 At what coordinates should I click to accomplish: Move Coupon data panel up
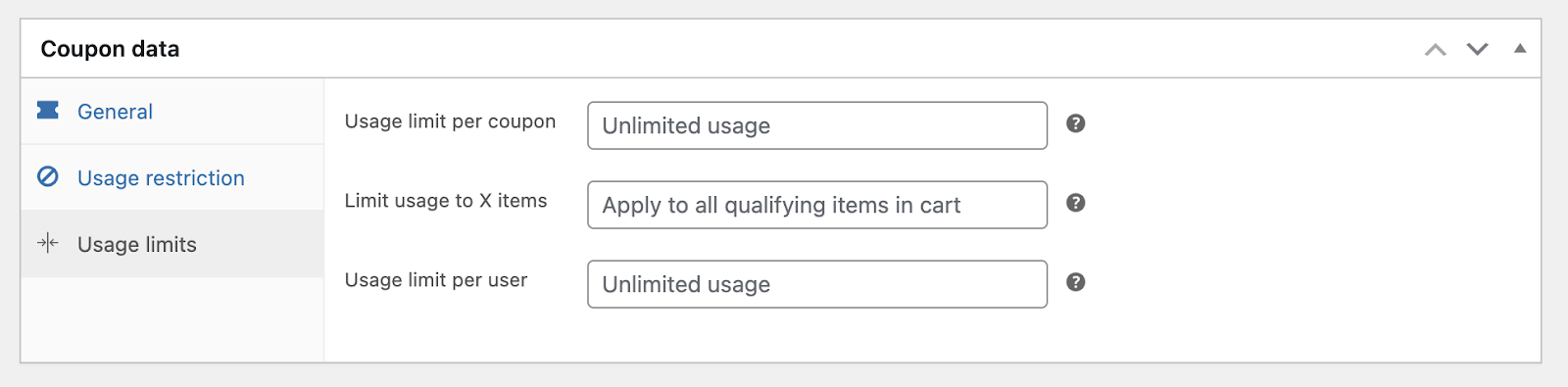pos(1435,49)
